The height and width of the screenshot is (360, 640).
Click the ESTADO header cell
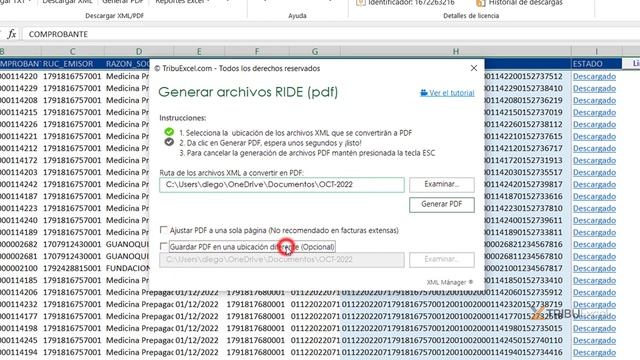click(596, 64)
